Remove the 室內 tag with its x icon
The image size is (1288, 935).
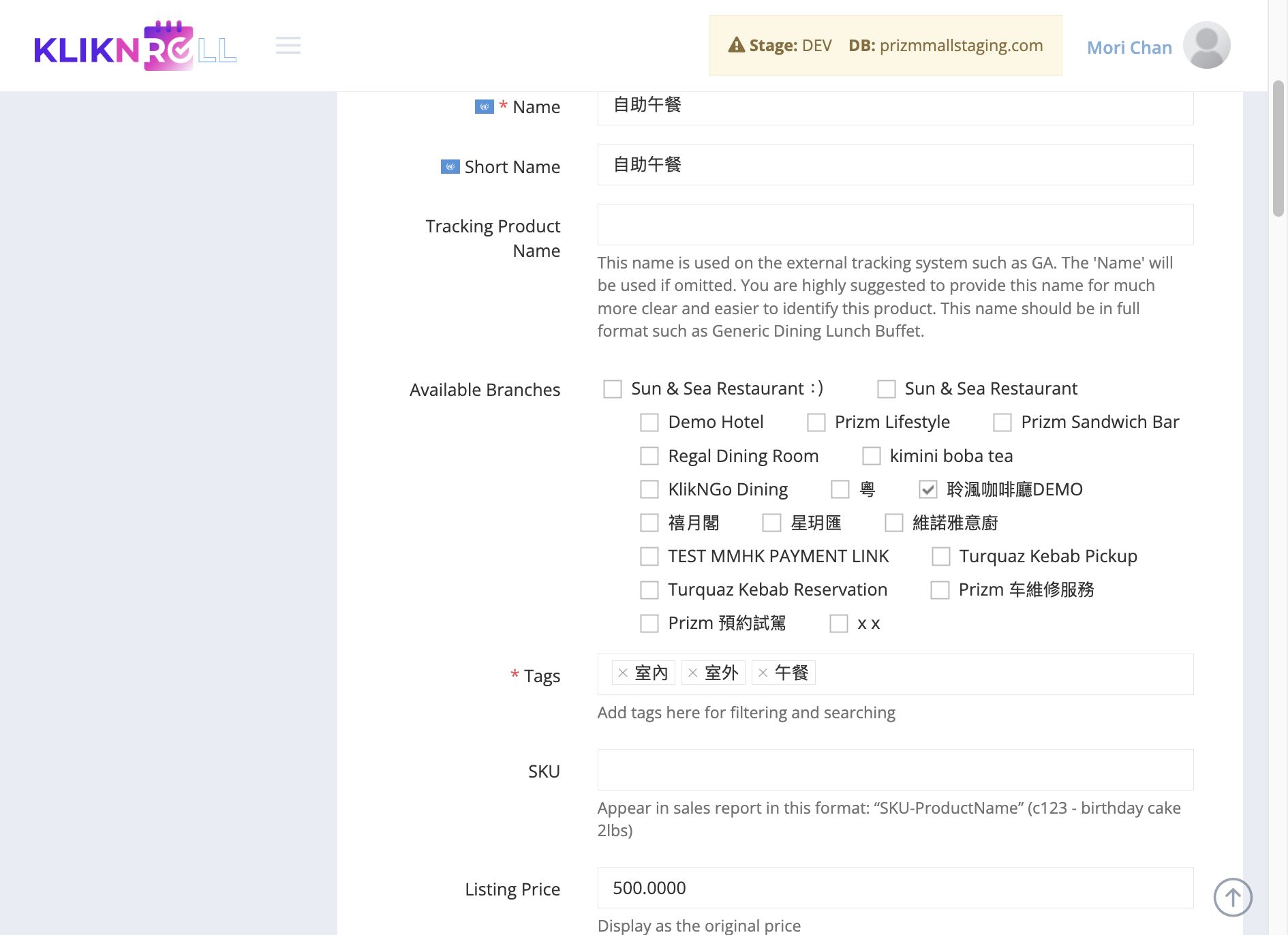[x=623, y=673]
